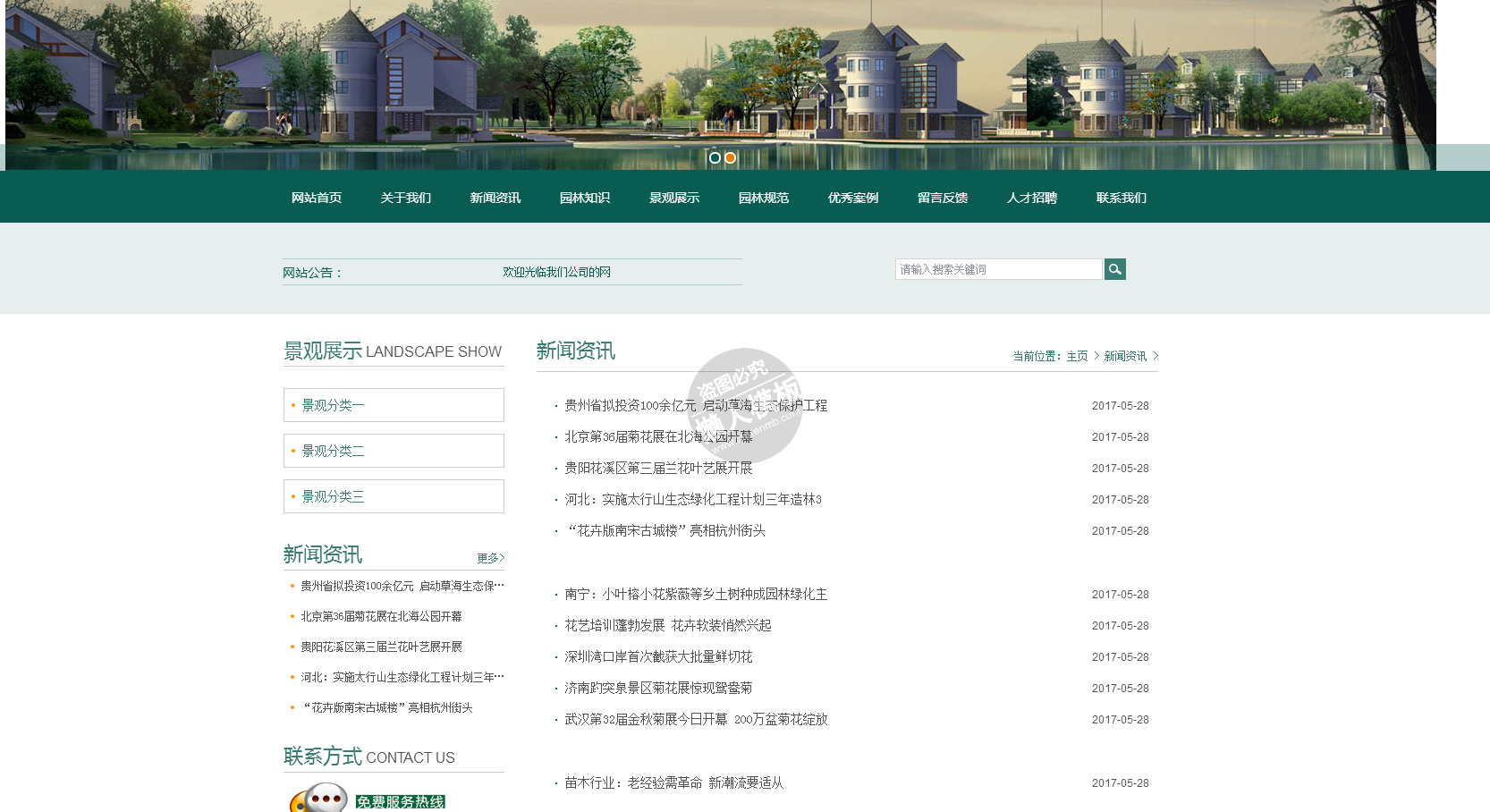The width and height of the screenshot is (1490, 812).
Task: Open the 新闻资讯 breadcrumb link
Action: 1125,356
